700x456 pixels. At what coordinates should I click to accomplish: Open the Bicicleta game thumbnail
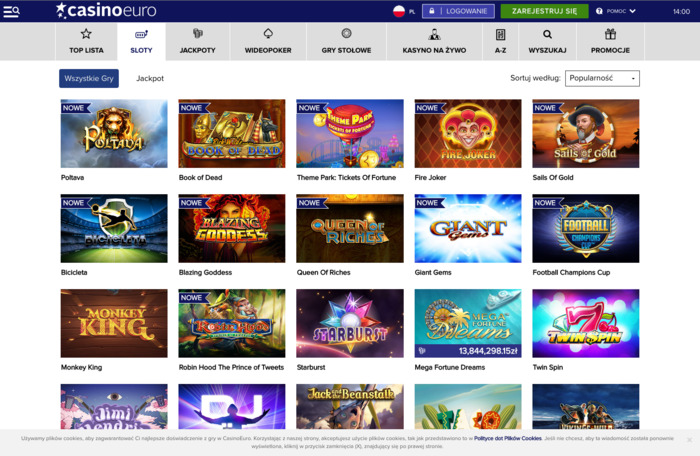(x=114, y=228)
